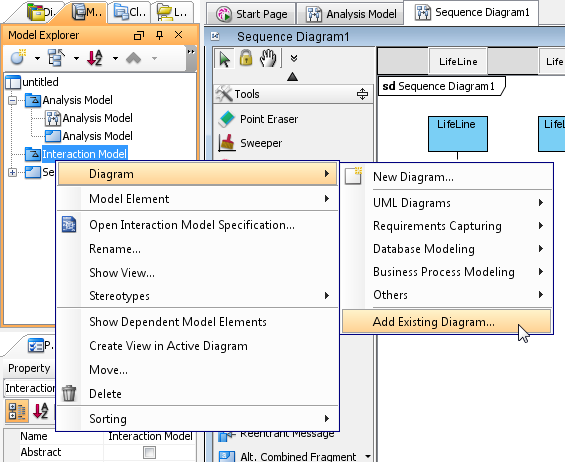Close the Model Explorer panel

point(178,35)
